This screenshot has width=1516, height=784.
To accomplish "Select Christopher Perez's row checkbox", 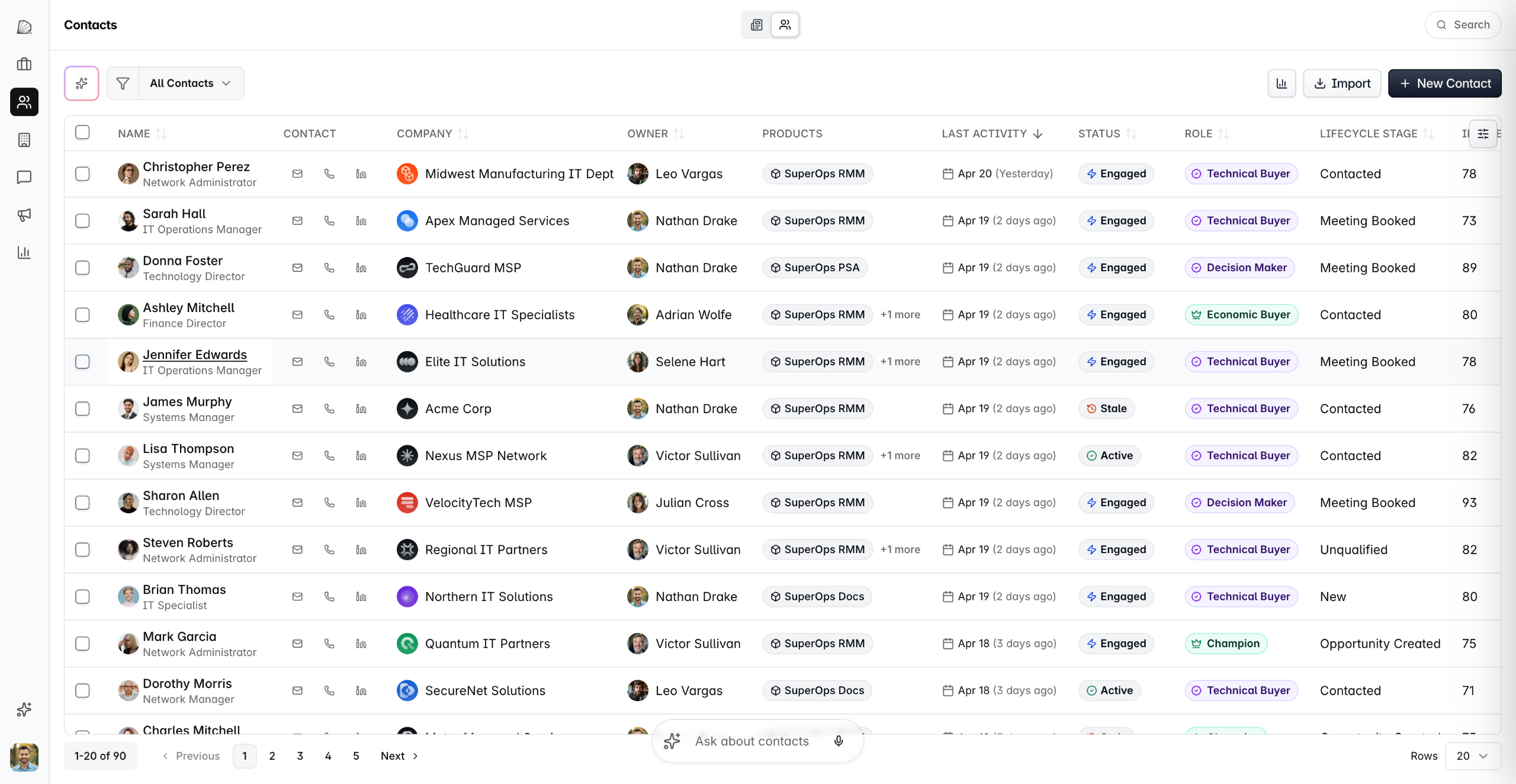I will [x=82, y=174].
